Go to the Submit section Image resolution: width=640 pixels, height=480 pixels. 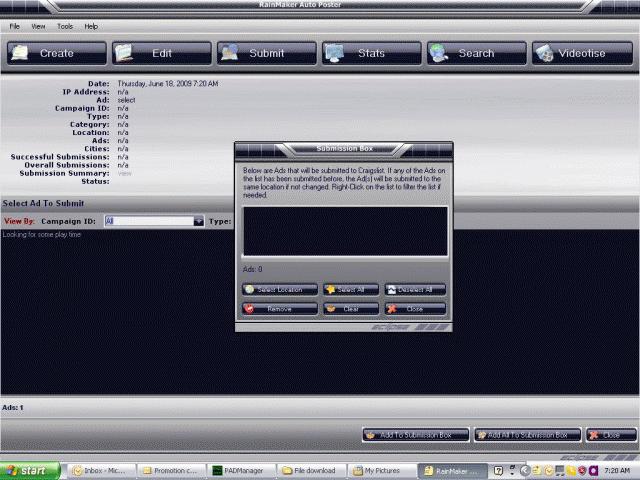[x=266, y=53]
